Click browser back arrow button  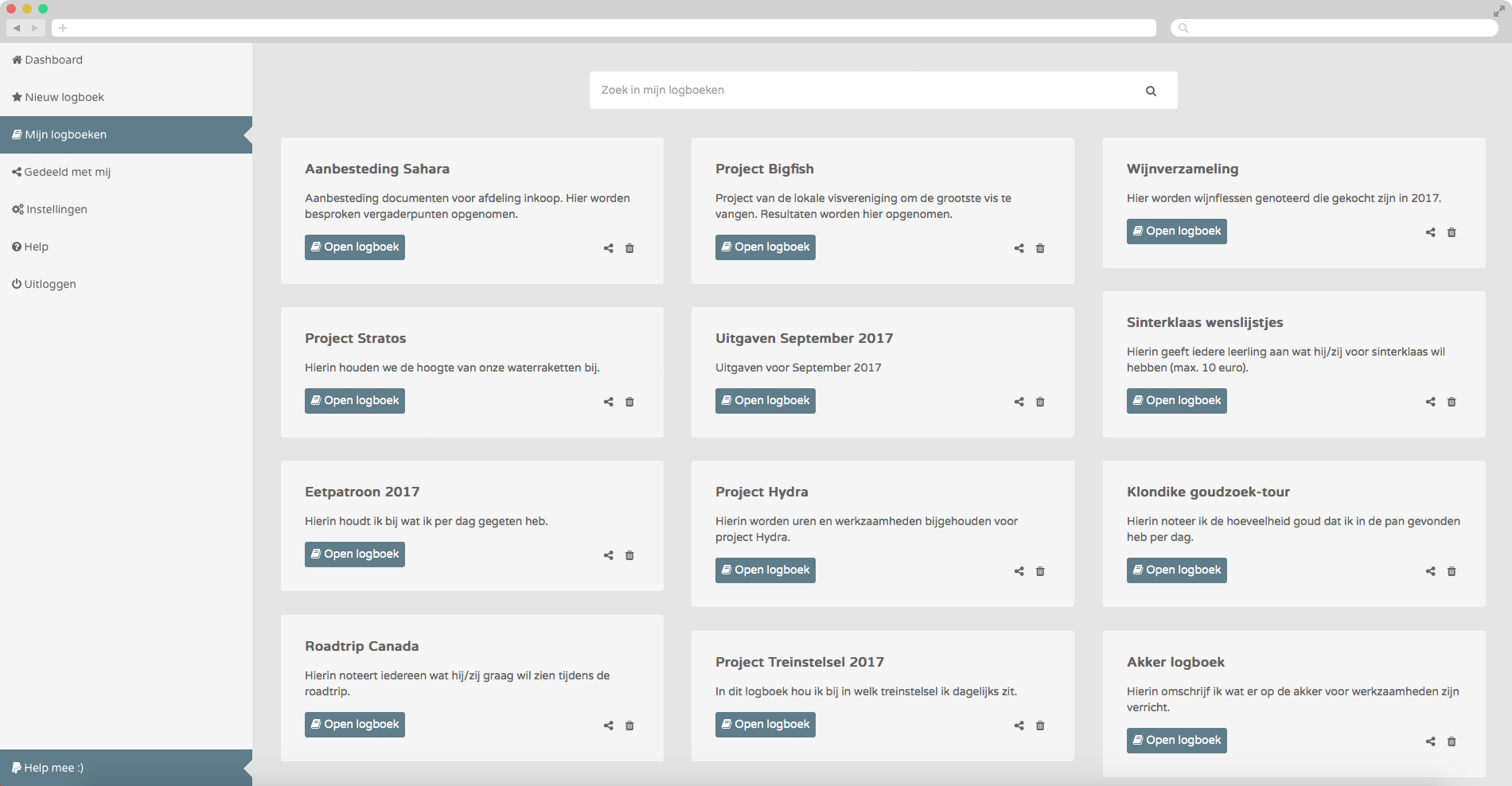[x=17, y=28]
